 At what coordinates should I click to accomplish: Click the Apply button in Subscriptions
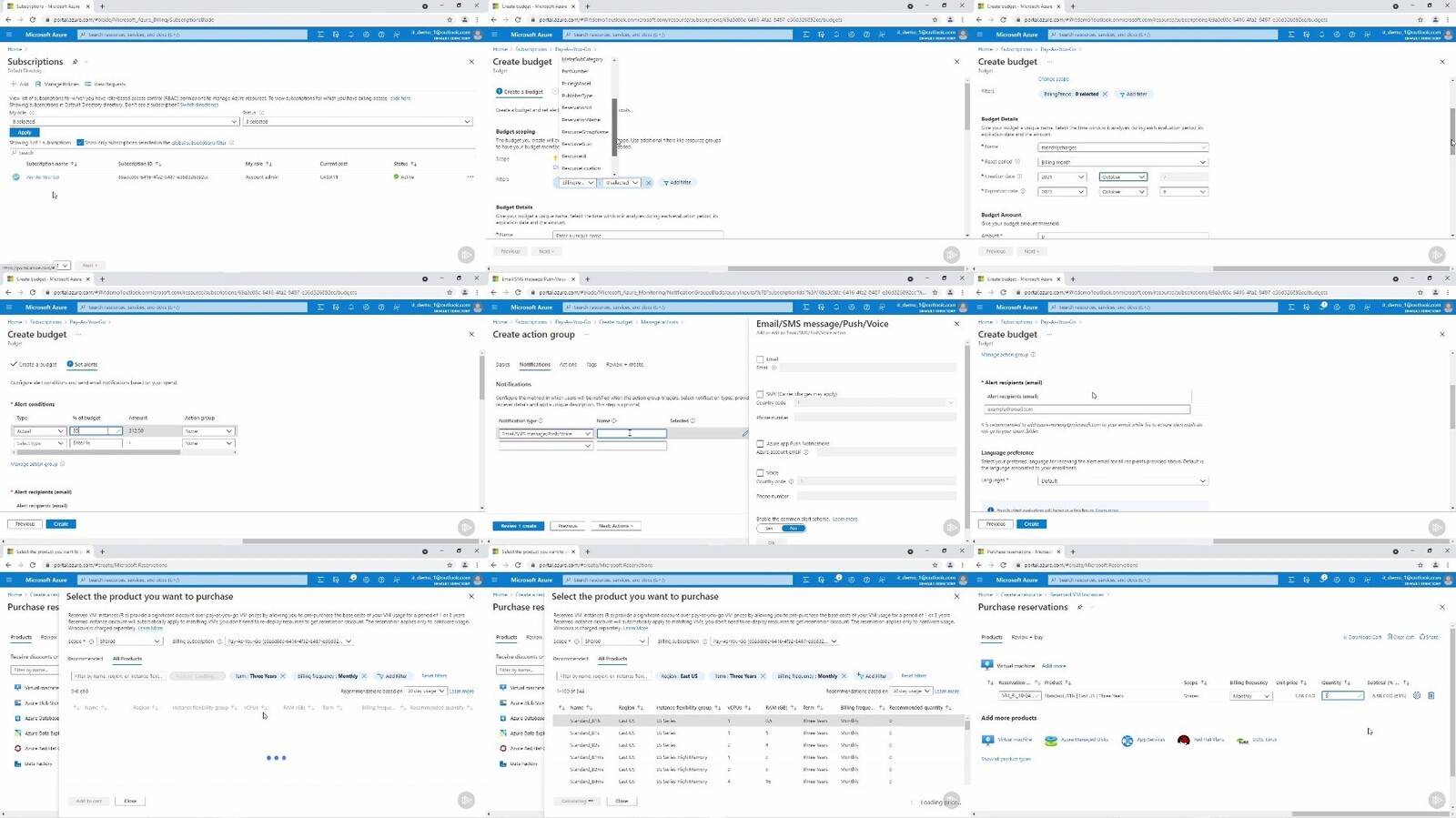point(25,132)
